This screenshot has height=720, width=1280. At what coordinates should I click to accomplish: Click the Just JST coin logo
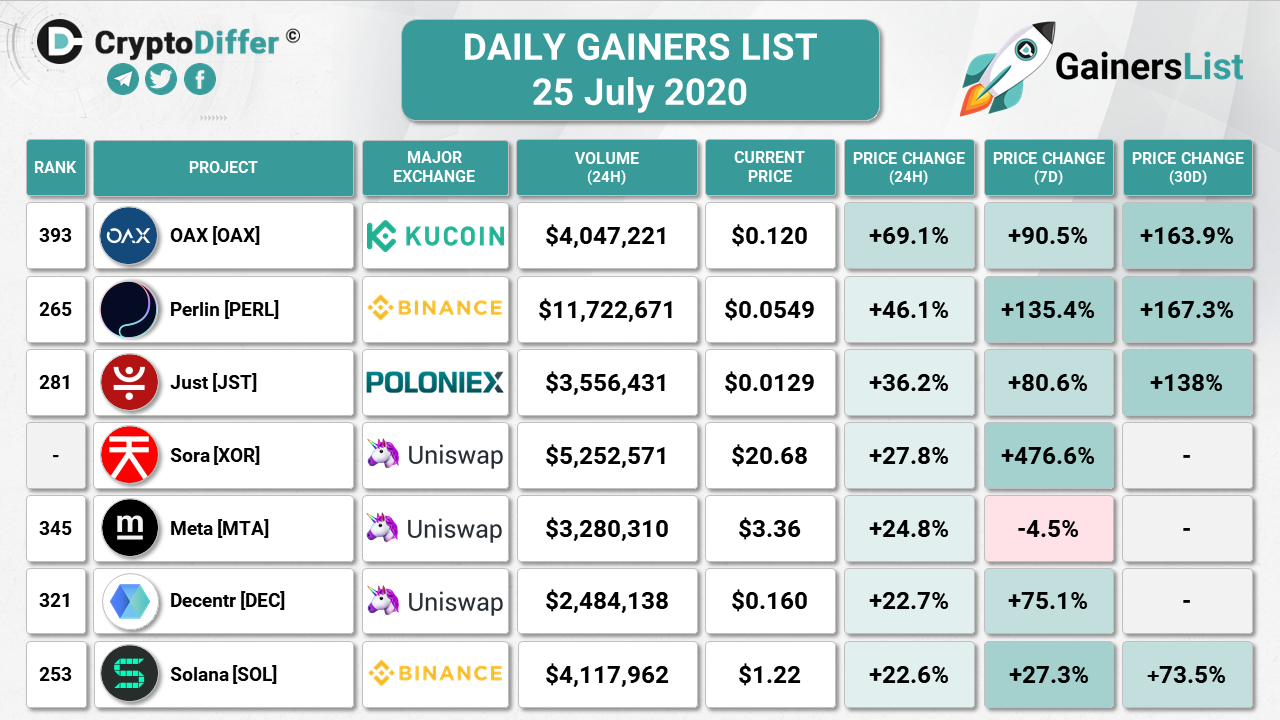tap(129, 382)
